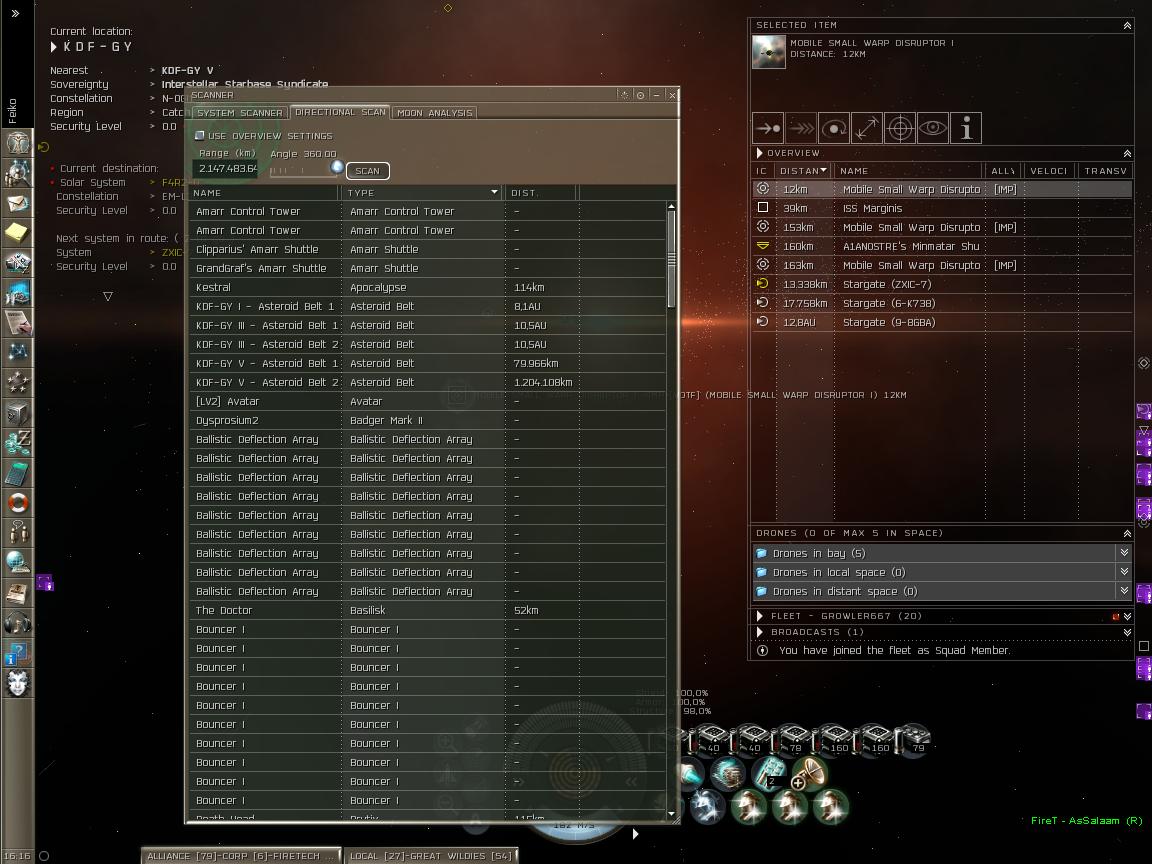
Task: Switch to Alliance chat tab
Action: (x=240, y=856)
